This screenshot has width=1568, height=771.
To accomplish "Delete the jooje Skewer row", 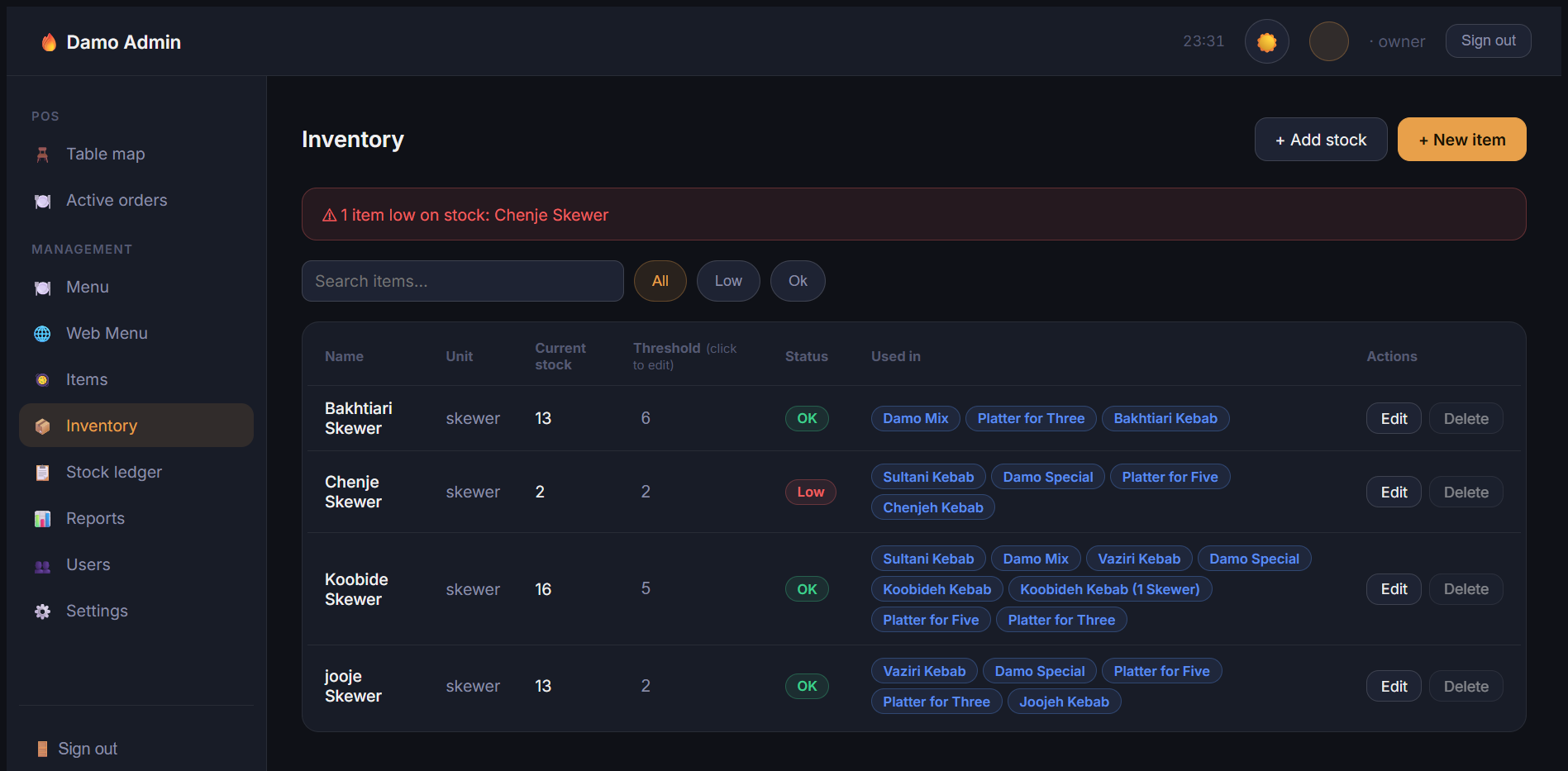I will pyautogui.click(x=1466, y=687).
